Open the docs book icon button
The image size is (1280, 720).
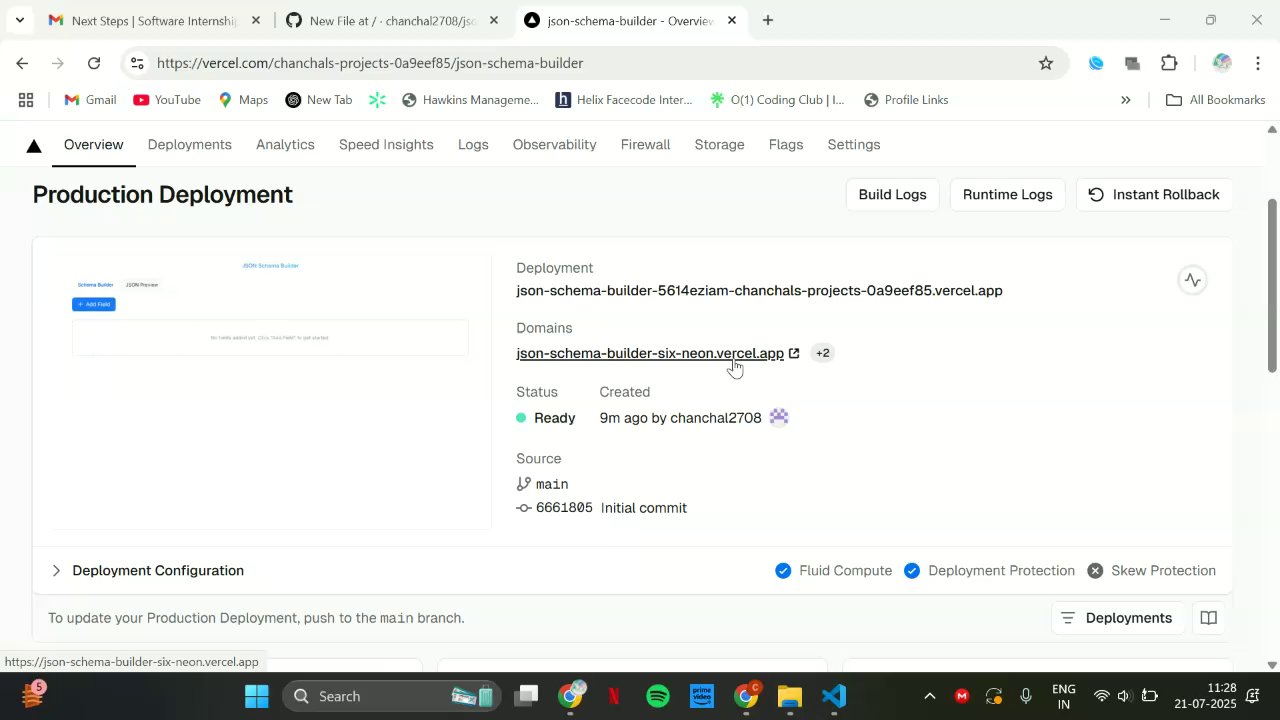[x=1208, y=618]
